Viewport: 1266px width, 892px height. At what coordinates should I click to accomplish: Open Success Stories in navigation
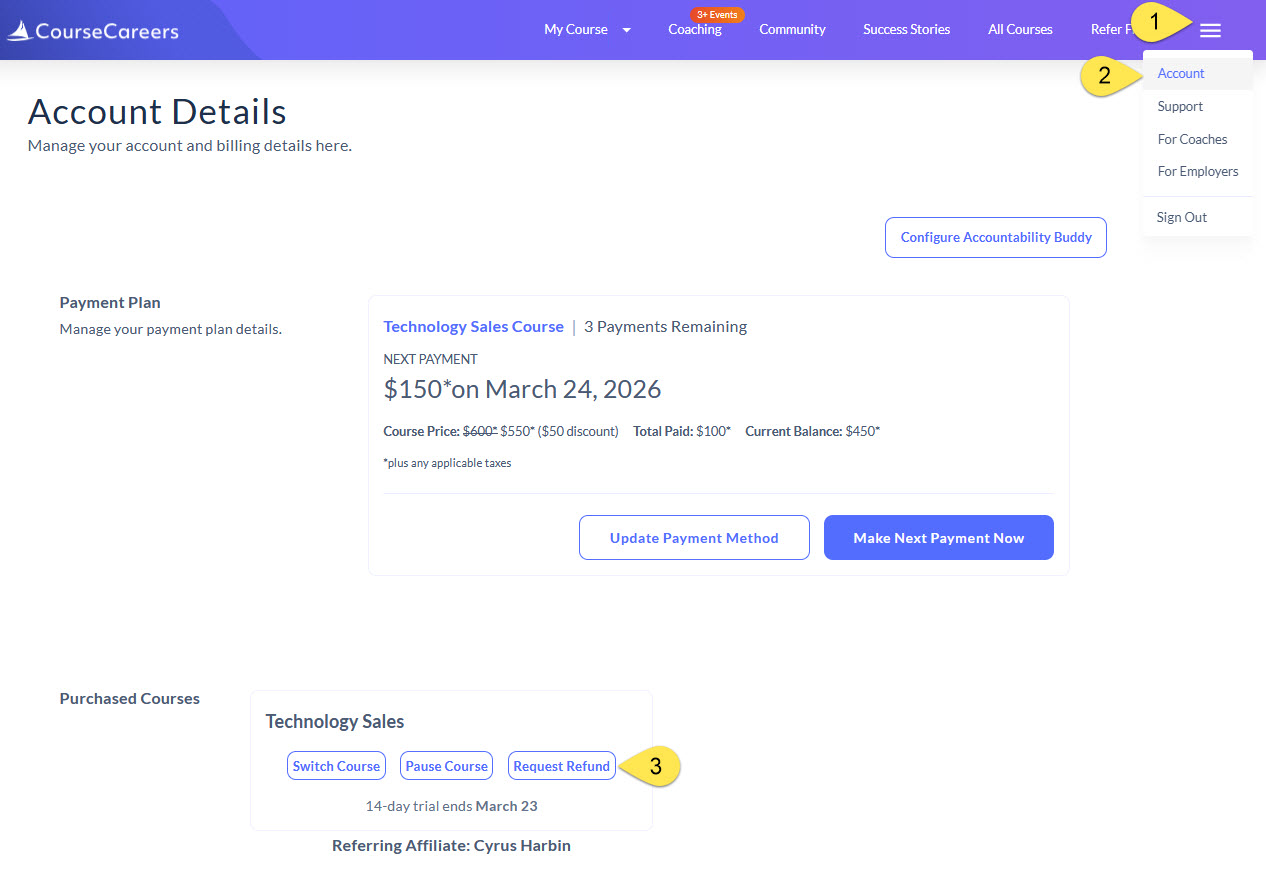[907, 30]
